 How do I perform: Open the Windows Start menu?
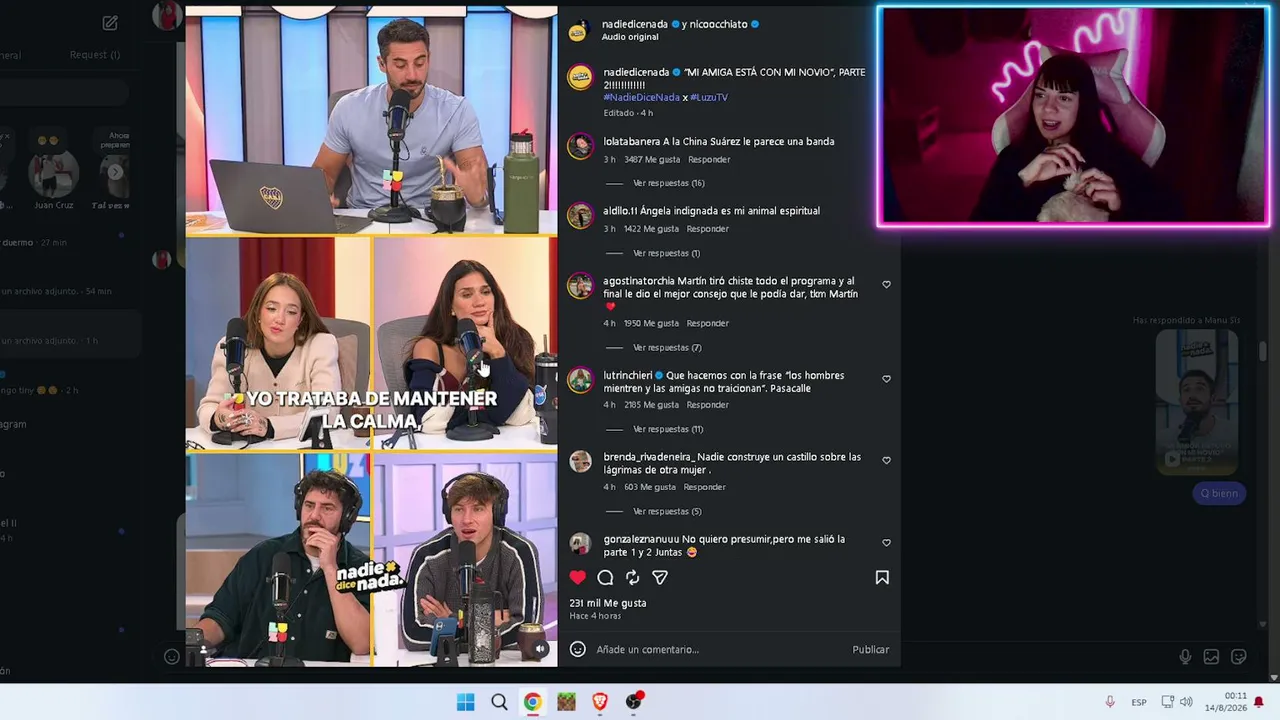pos(466,702)
